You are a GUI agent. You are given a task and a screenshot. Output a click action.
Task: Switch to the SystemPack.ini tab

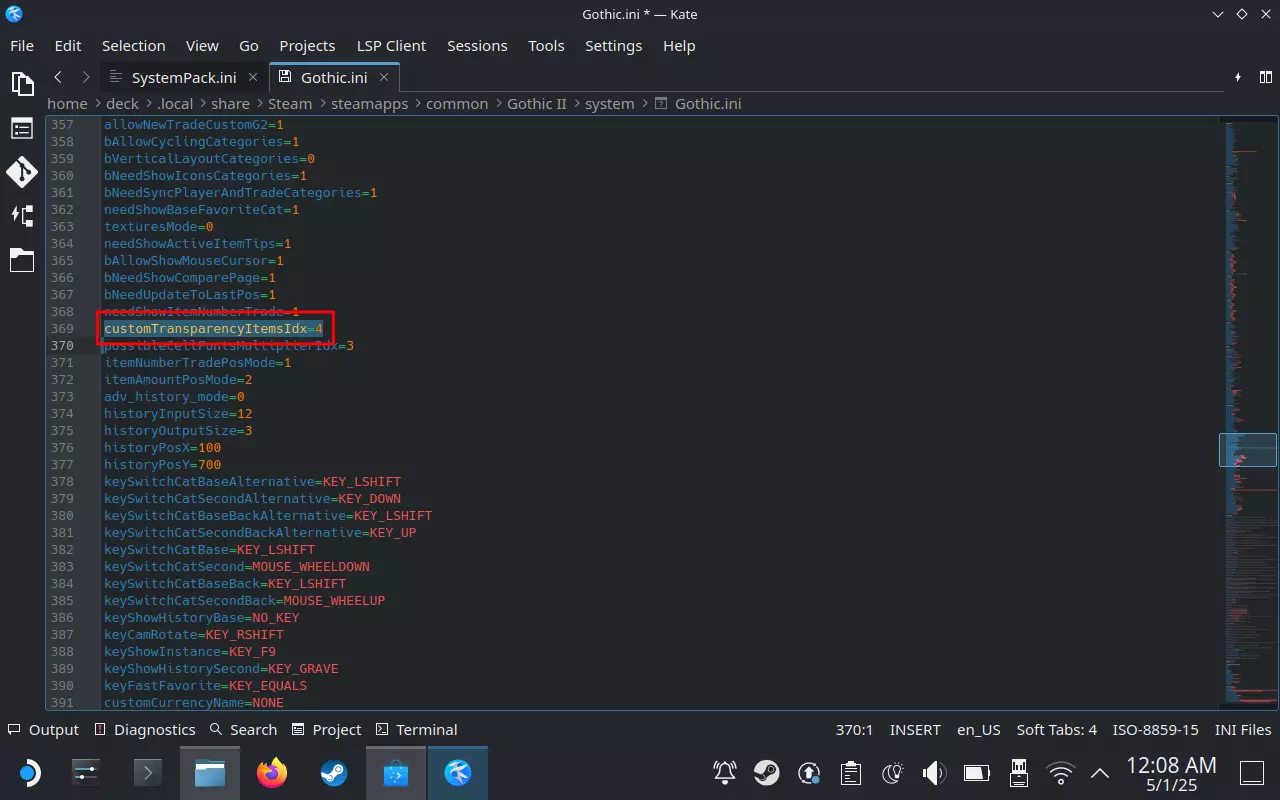point(183,77)
